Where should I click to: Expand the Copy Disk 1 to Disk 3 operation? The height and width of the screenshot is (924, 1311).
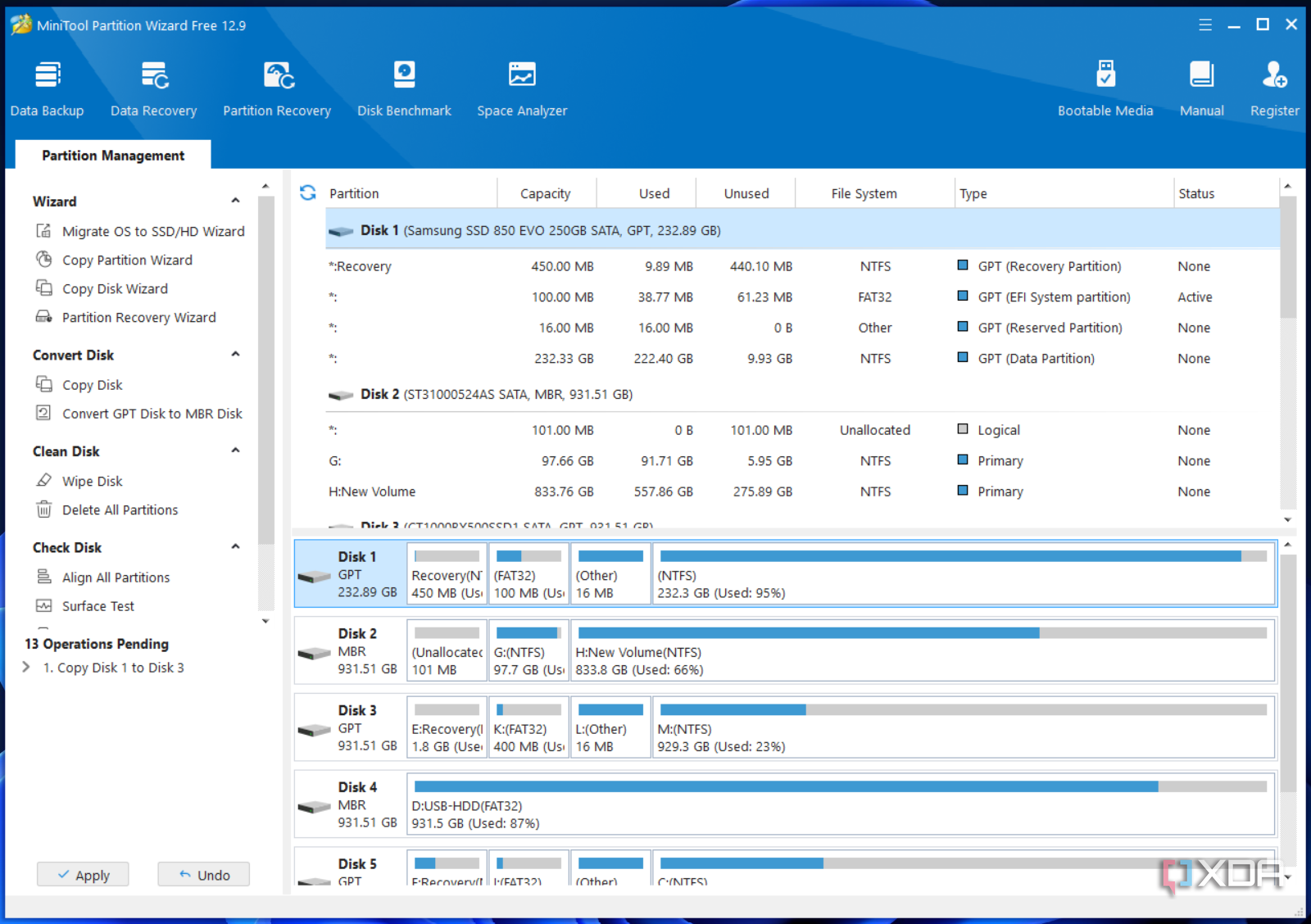(x=26, y=668)
